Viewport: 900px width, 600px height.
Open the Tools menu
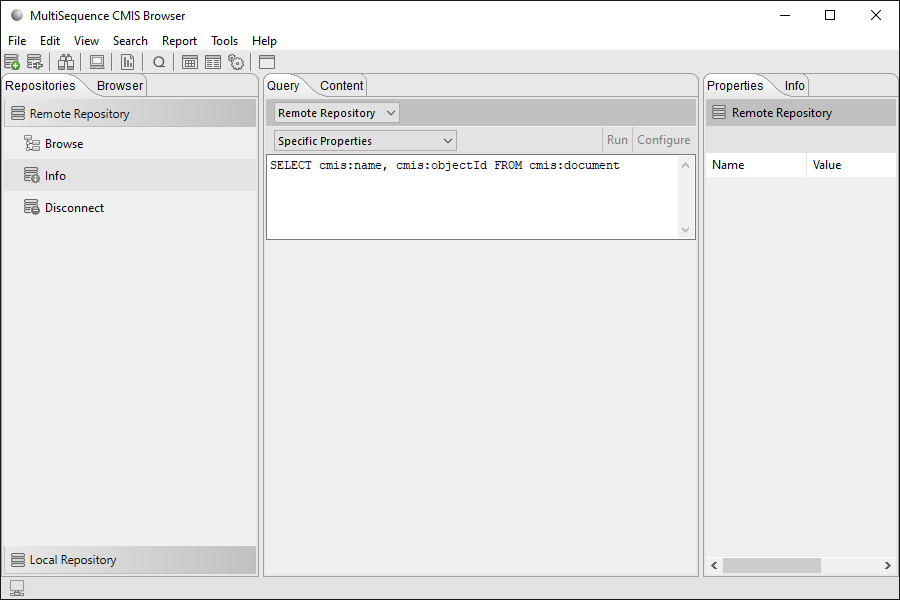tap(224, 41)
